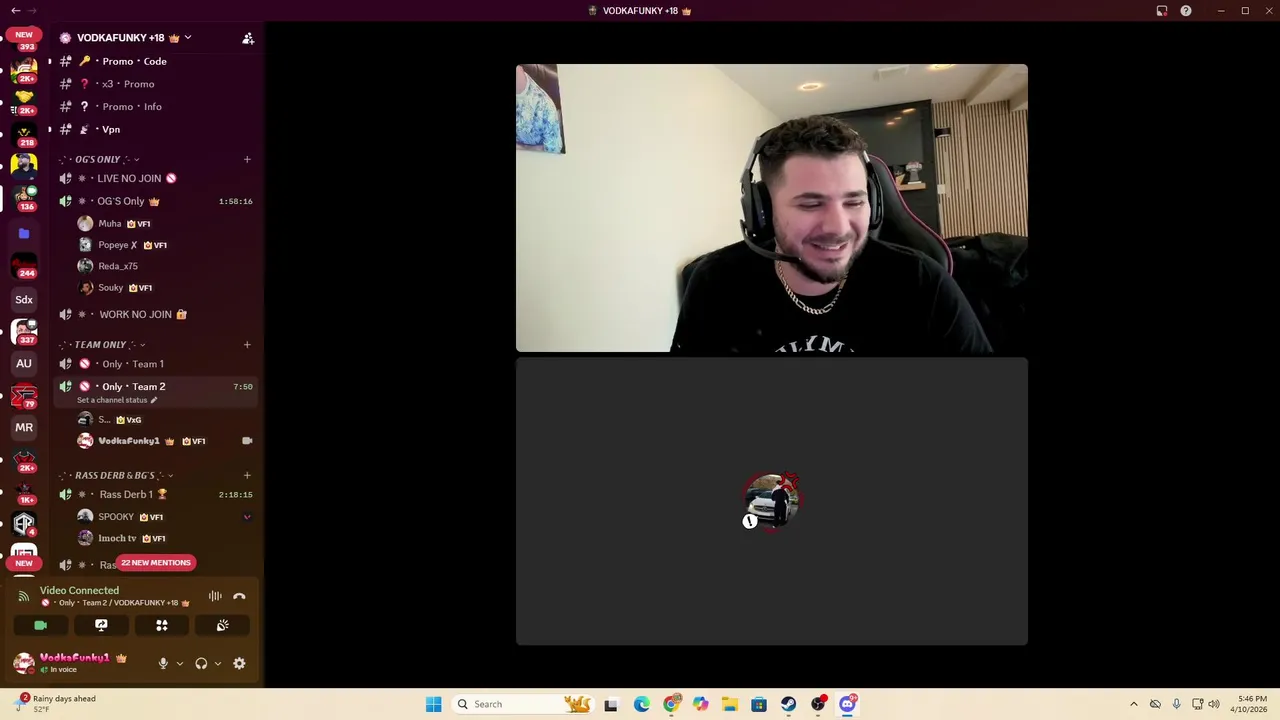This screenshot has height=720, width=1280.
Task: Click the camera icon beside VodkaFunky1
Action: coord(247,441)
